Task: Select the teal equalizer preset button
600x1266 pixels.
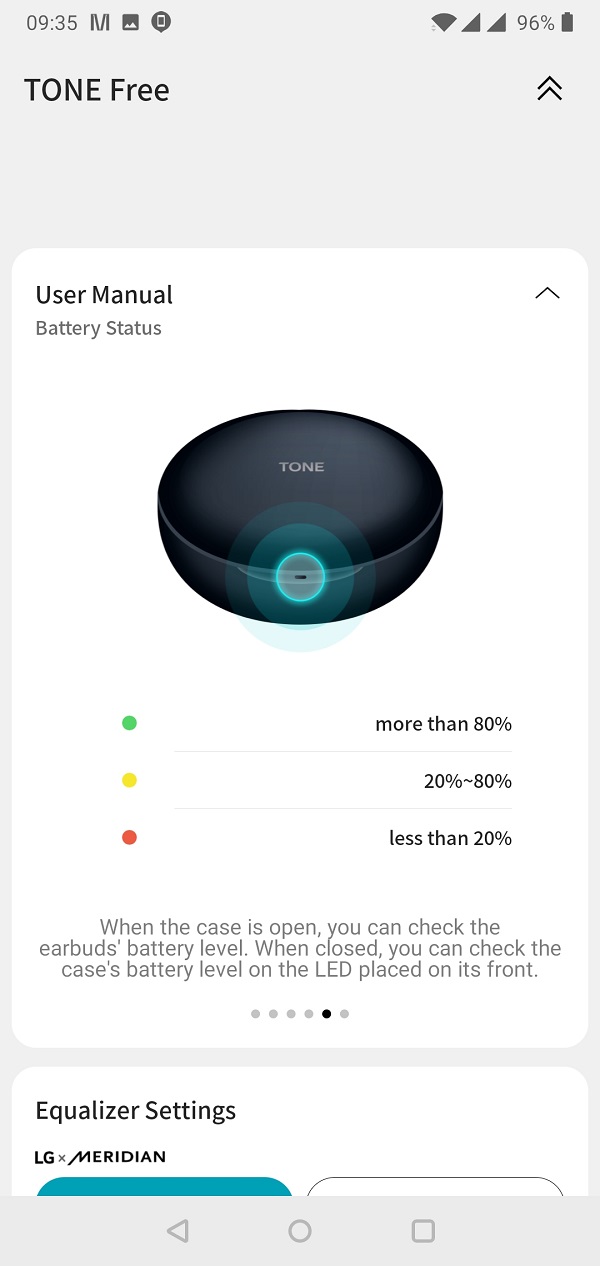Action: pos(164,1186)
